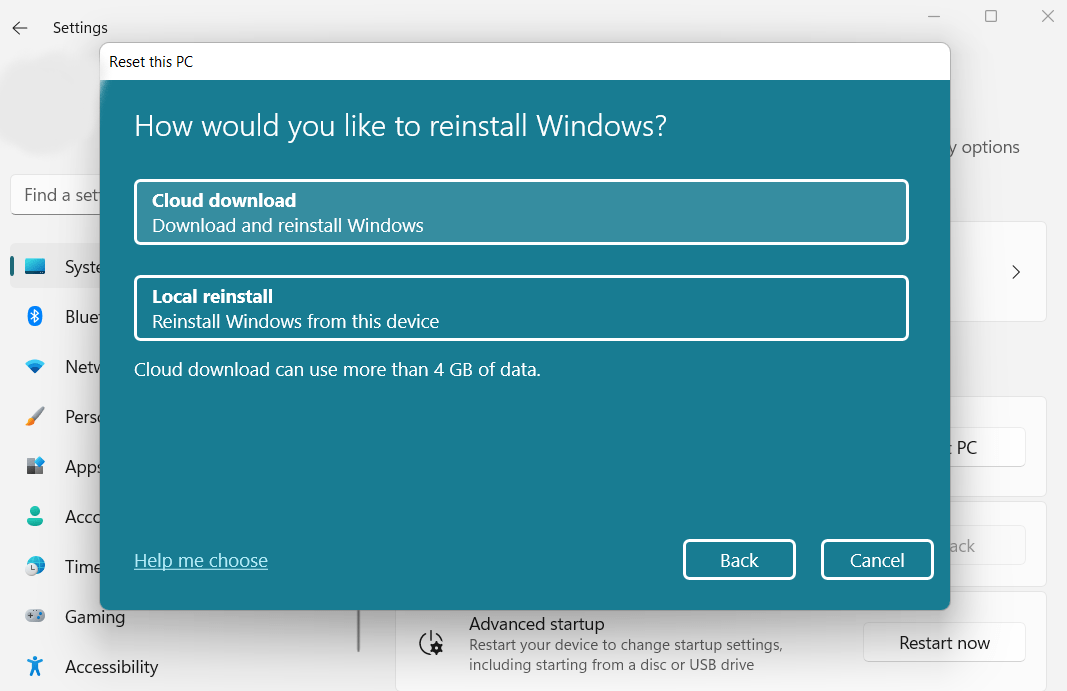Click the Apps icon in Settings sidebar

[x=35, y=466]
